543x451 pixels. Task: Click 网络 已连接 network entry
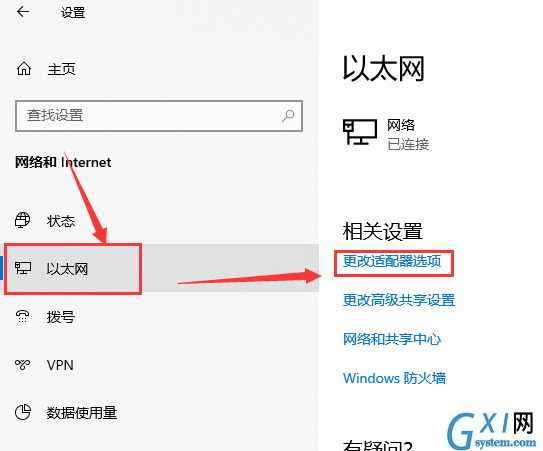[x=386, y=134]
